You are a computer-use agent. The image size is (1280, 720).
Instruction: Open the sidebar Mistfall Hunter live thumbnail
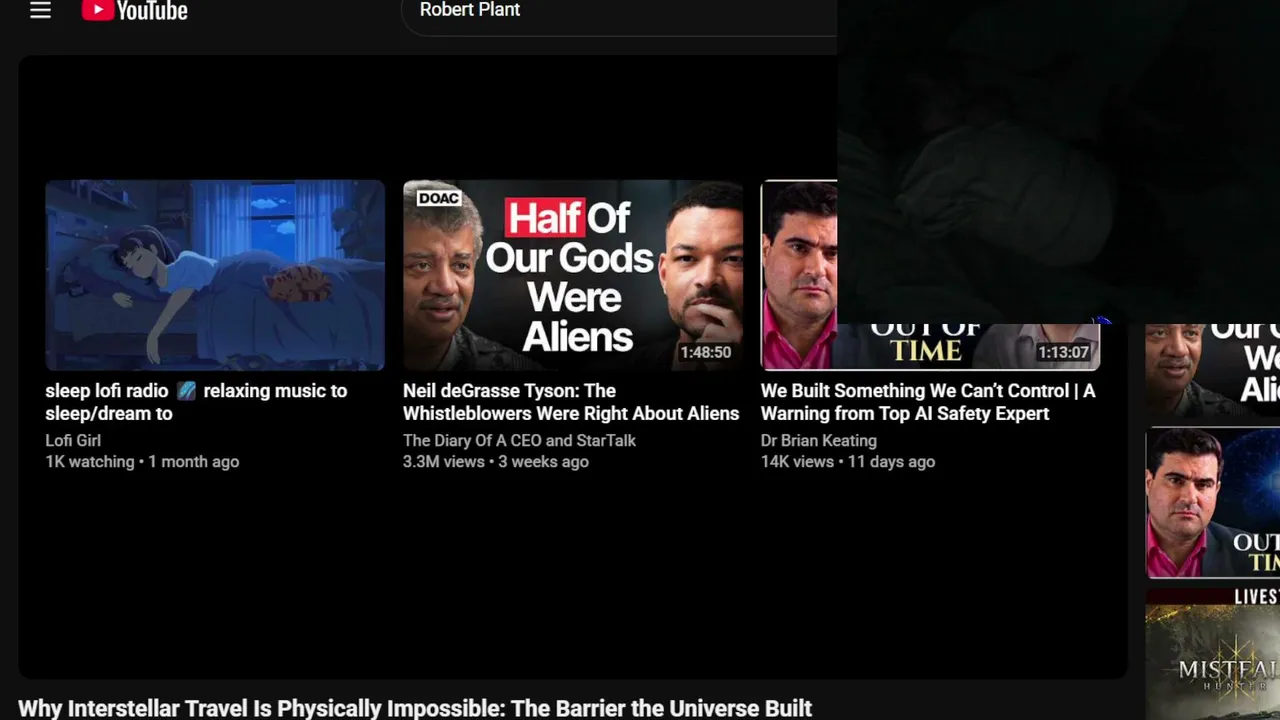(1213, 654)
